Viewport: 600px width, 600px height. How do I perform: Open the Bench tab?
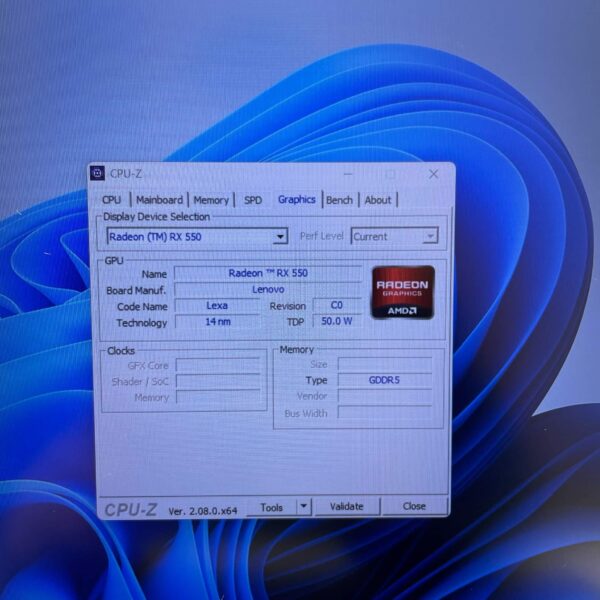[339, 200]
